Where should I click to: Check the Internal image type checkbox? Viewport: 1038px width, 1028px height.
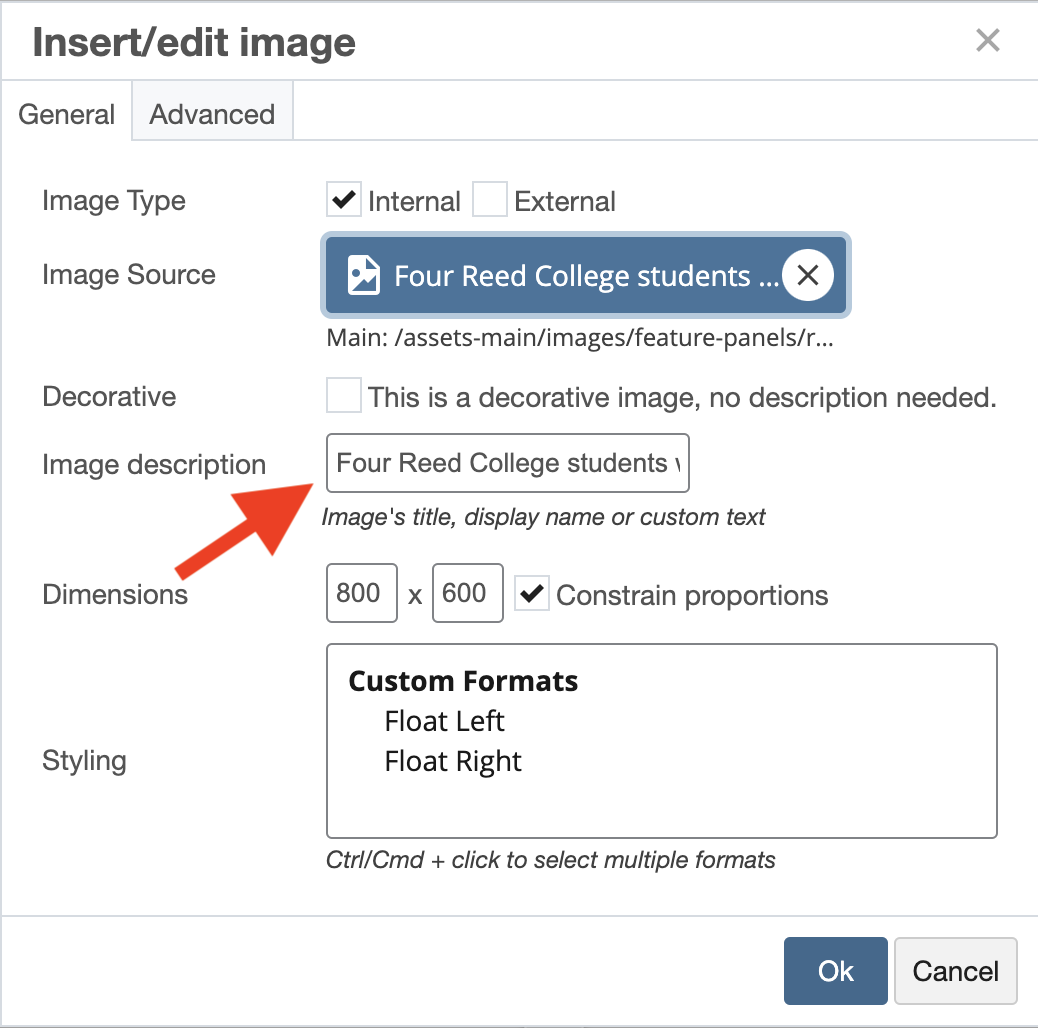point(343,200)
